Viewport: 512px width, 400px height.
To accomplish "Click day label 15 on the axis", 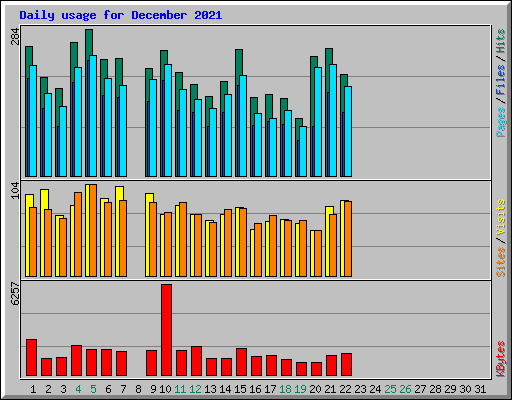I will 240,389.
